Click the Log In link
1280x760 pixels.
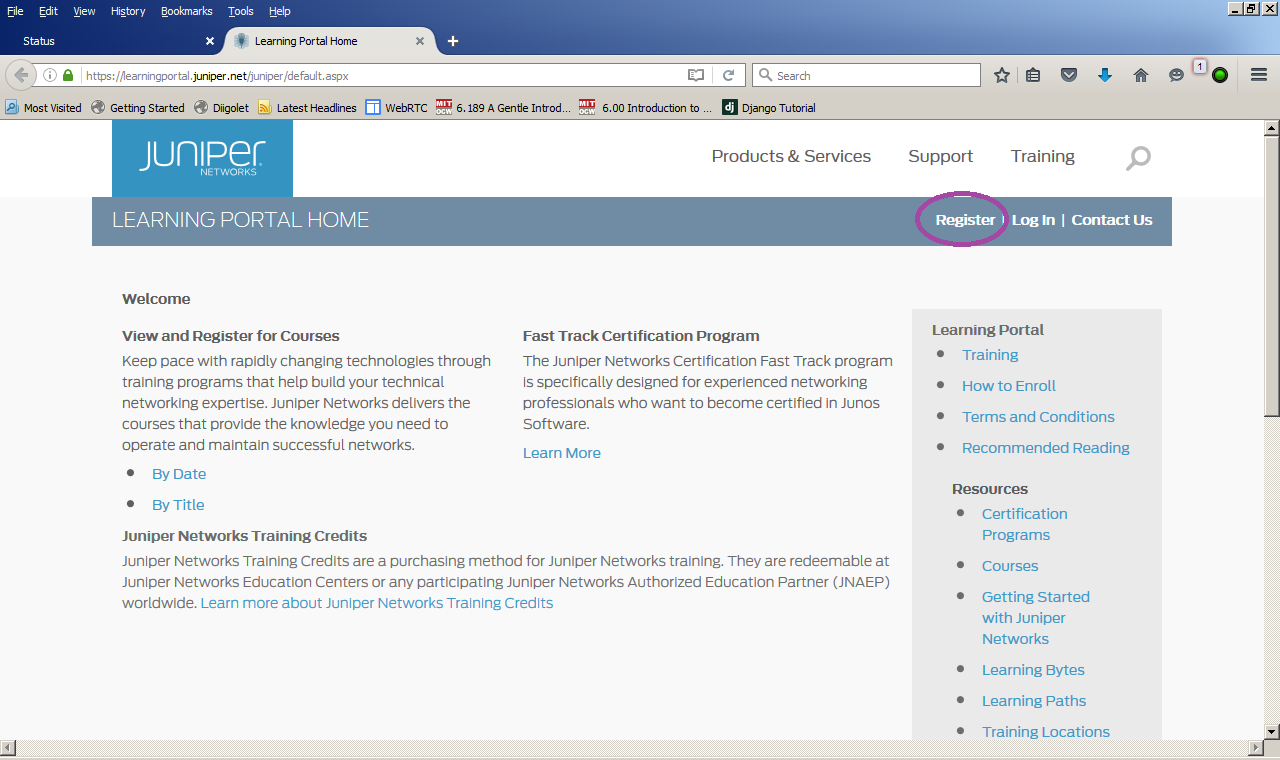1033,220
